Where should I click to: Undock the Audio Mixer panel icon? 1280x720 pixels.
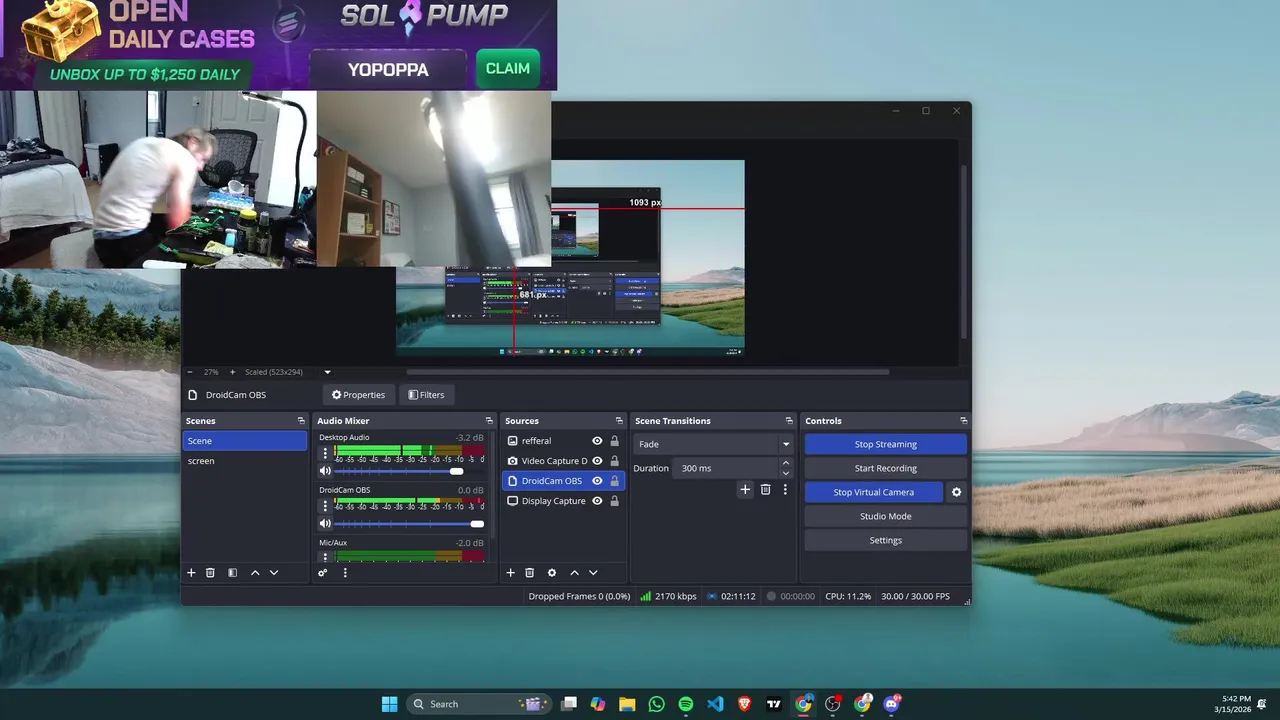[x=489, y=421]
